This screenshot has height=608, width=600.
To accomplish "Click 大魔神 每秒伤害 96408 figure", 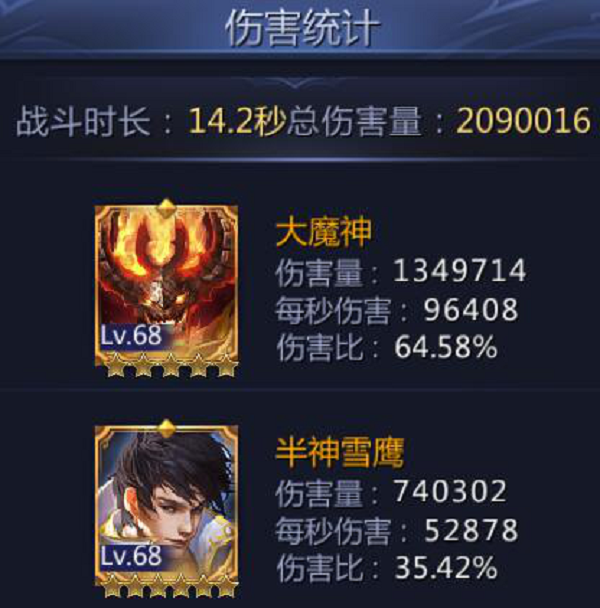I will point(470,309).
